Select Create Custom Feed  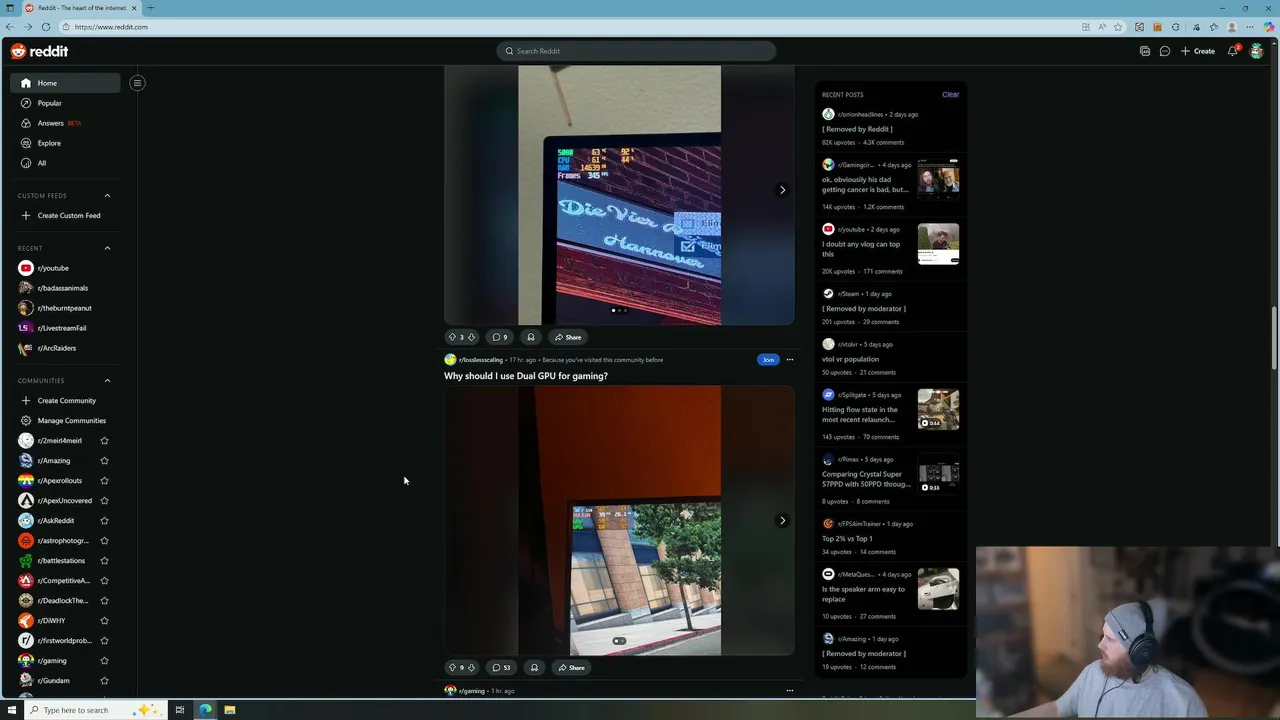click(66, 216)
